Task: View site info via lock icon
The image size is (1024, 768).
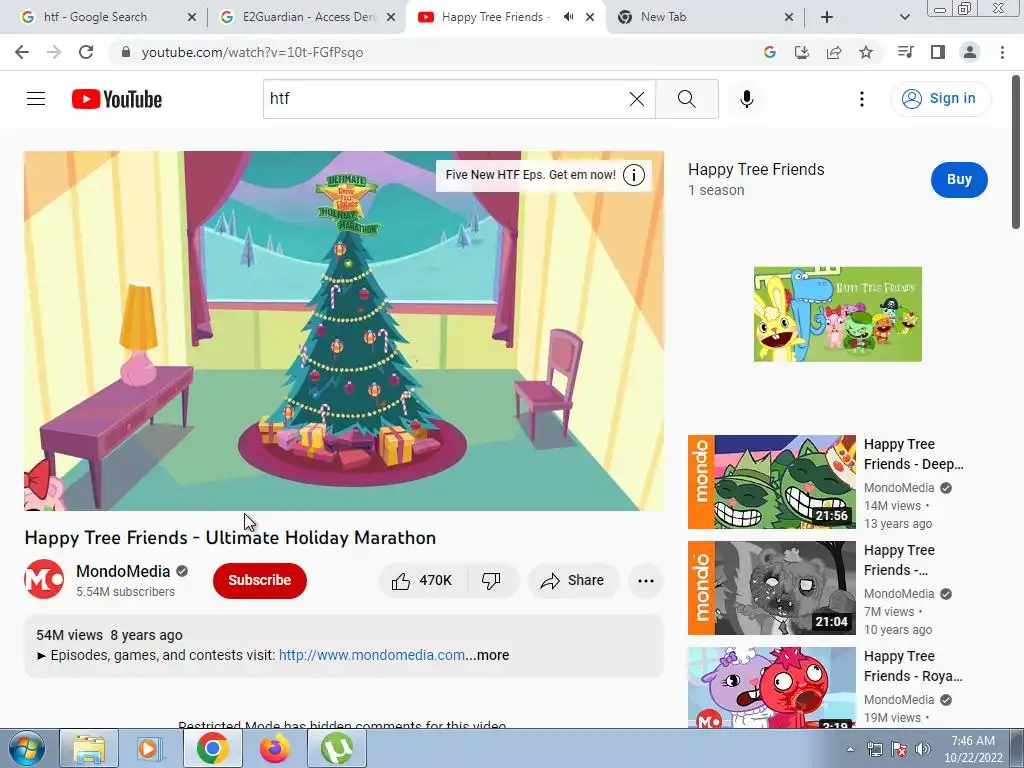Action: (126, 52)
